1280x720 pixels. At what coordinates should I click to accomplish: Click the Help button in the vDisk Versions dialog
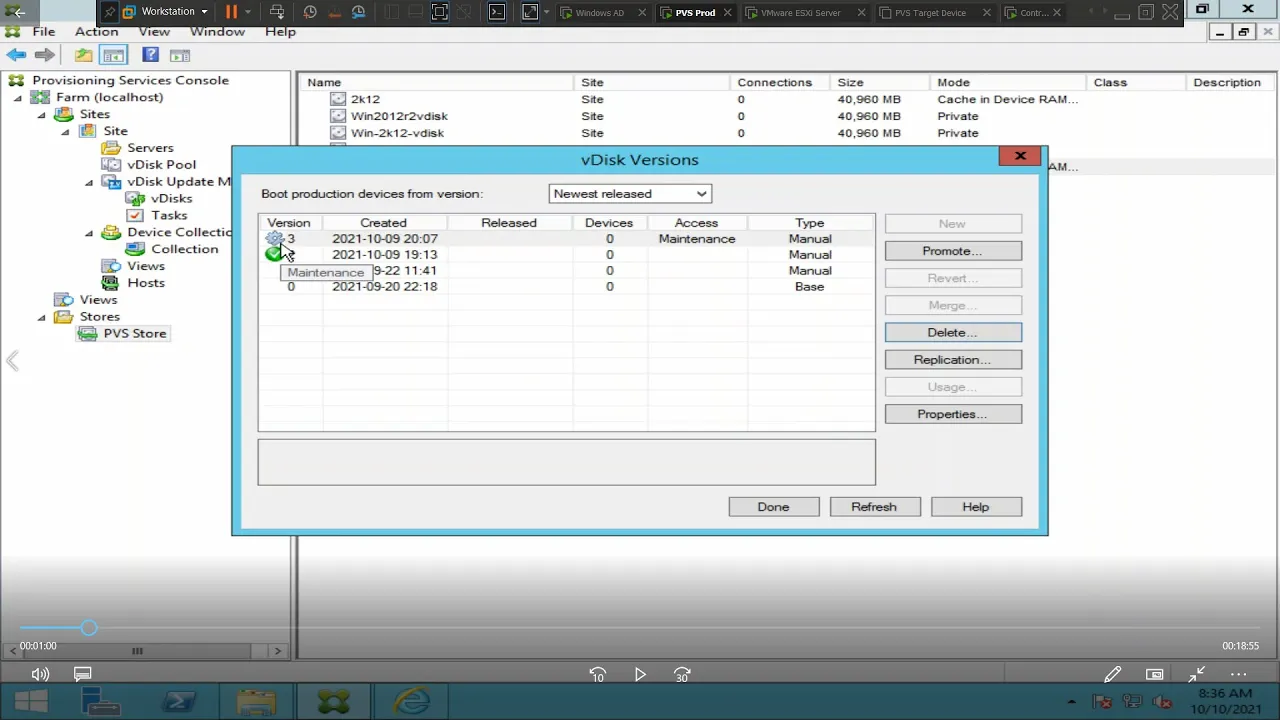[x=976, y=507]
